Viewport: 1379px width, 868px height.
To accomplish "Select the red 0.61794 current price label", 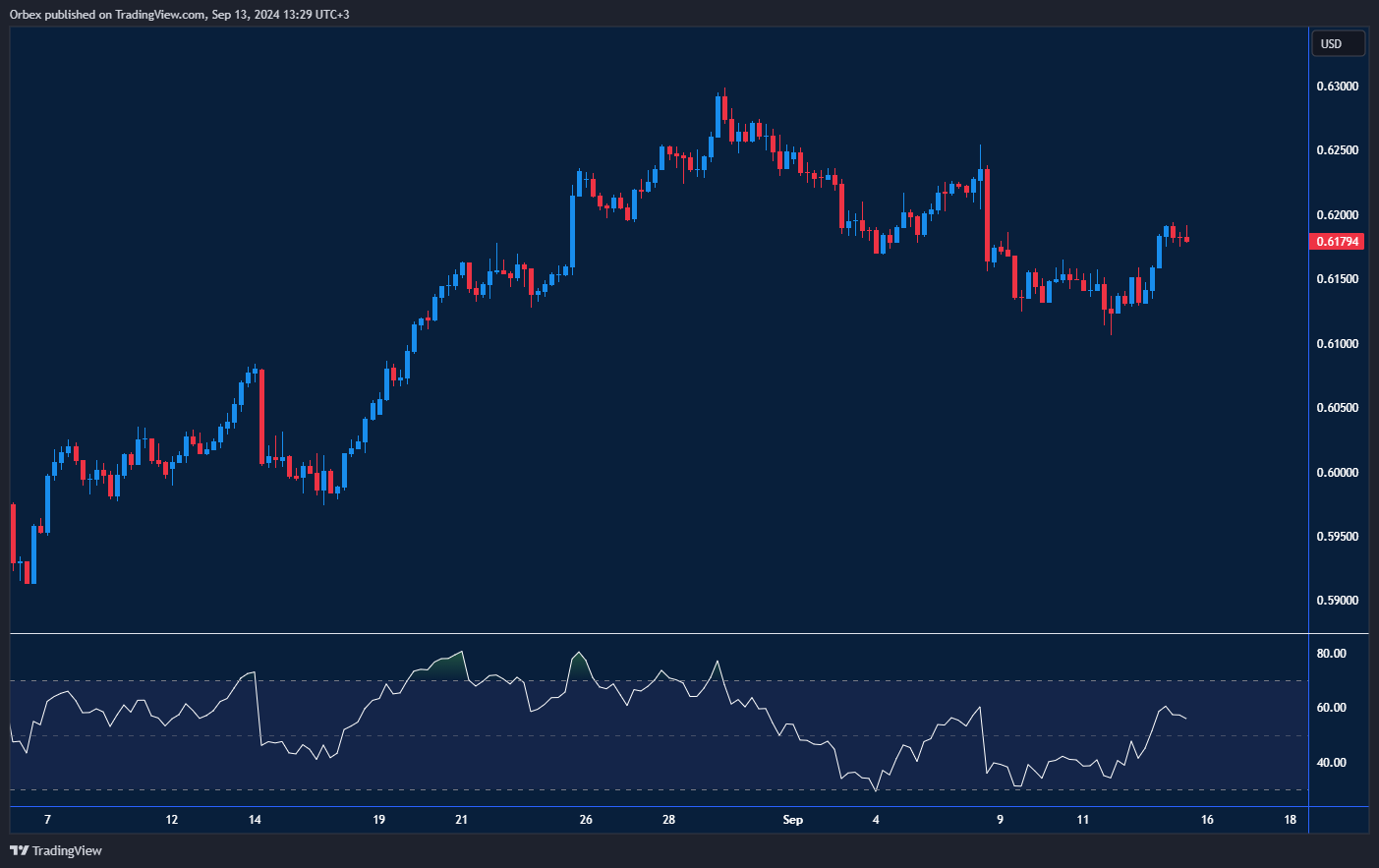I will pyautogui.click(x=1337, y=242).
